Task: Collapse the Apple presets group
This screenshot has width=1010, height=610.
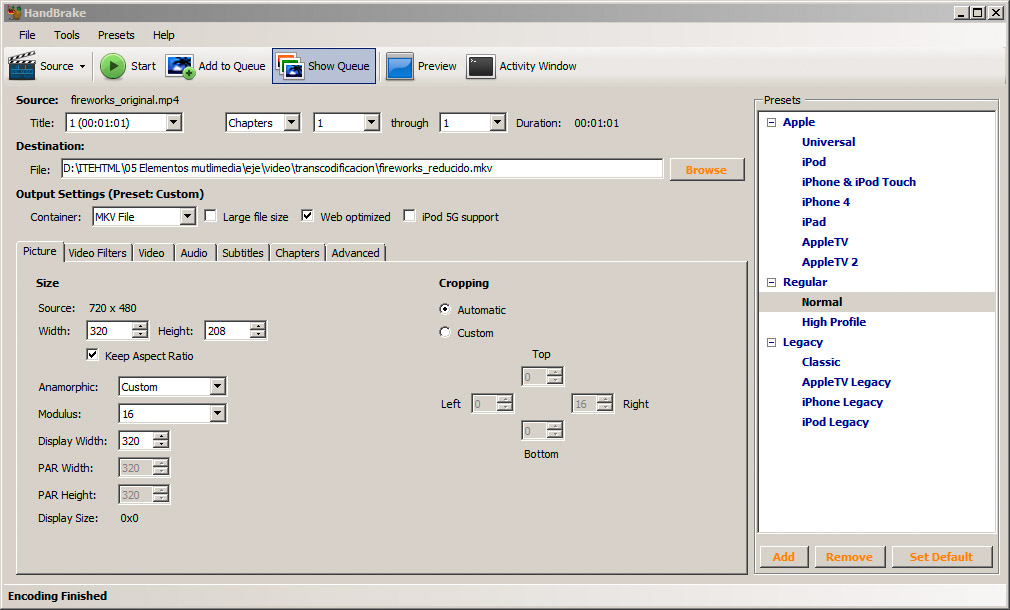Action: (771, 122)
